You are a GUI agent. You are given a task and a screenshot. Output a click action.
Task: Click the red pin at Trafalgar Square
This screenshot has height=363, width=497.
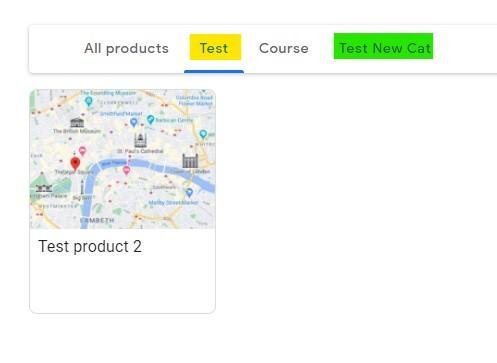click(75, 163)
